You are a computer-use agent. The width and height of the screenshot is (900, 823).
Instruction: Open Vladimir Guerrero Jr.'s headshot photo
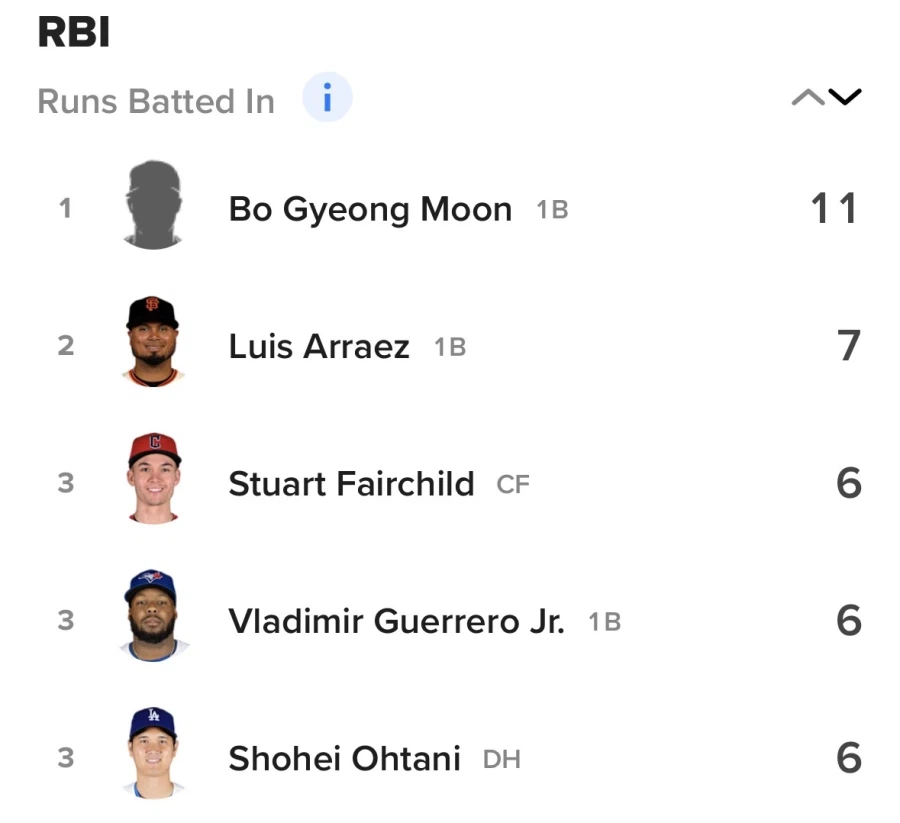click(153, 617)
